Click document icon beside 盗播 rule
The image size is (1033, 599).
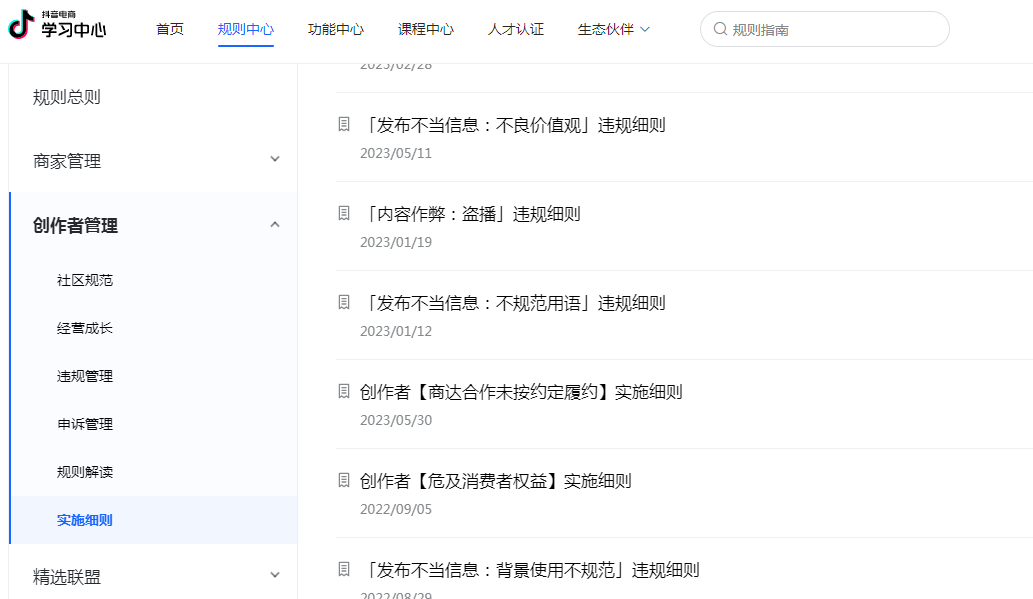click(x=344, y=214)
